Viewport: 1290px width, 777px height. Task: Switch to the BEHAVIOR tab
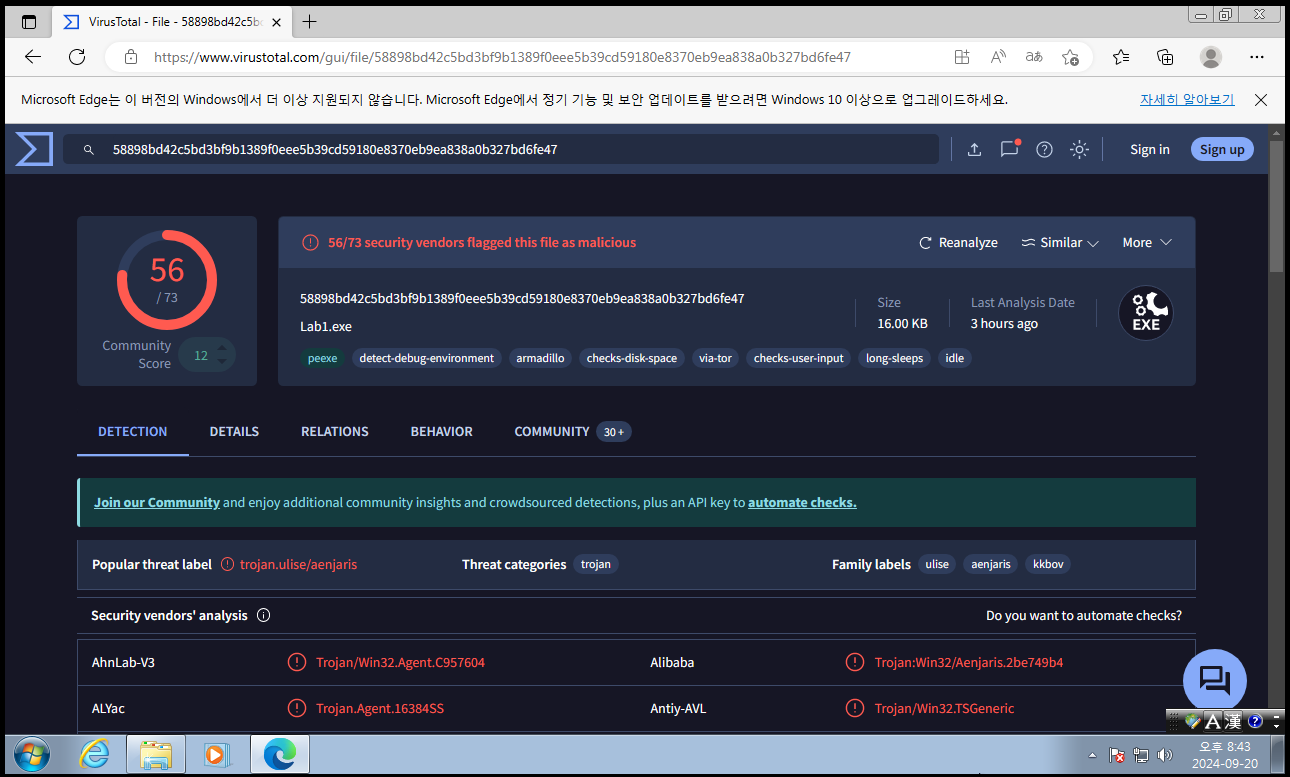441,432
